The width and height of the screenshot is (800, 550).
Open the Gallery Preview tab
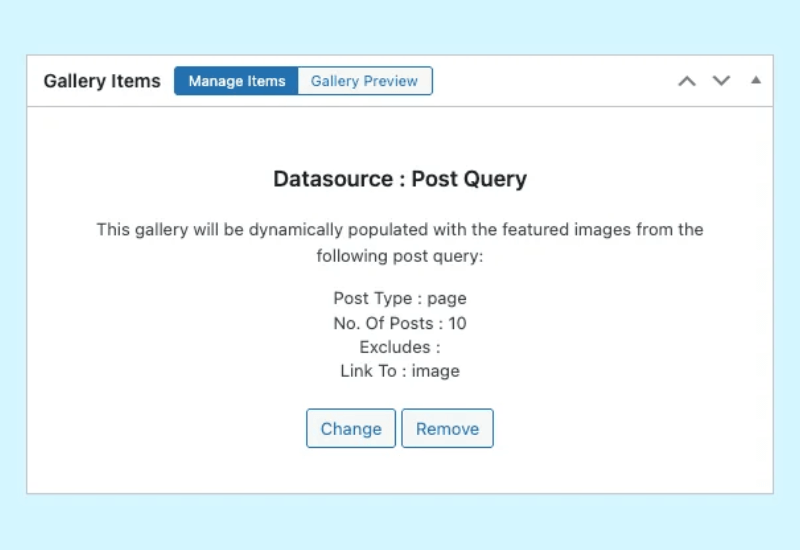click(x=364, y=81)
